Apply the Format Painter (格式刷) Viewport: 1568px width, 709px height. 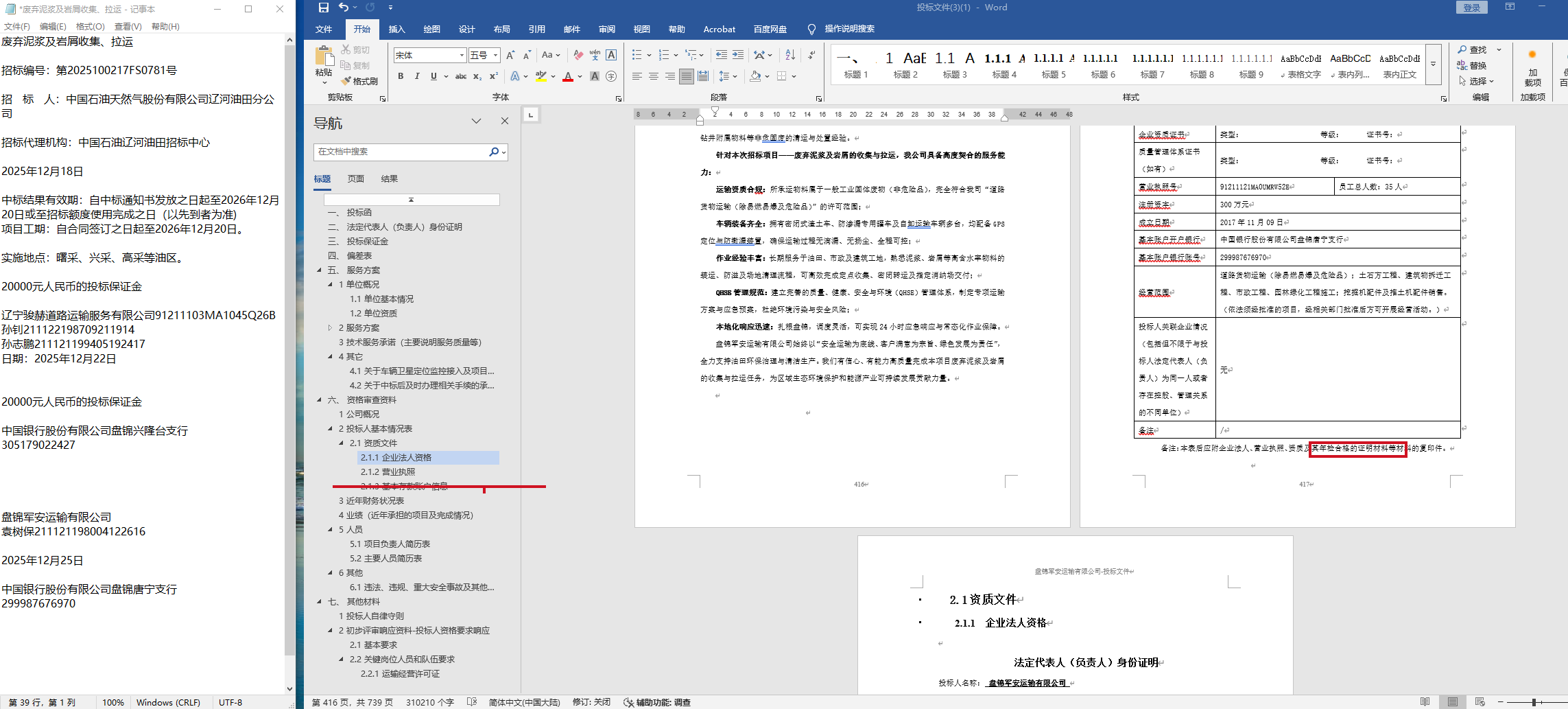point(359,81)
